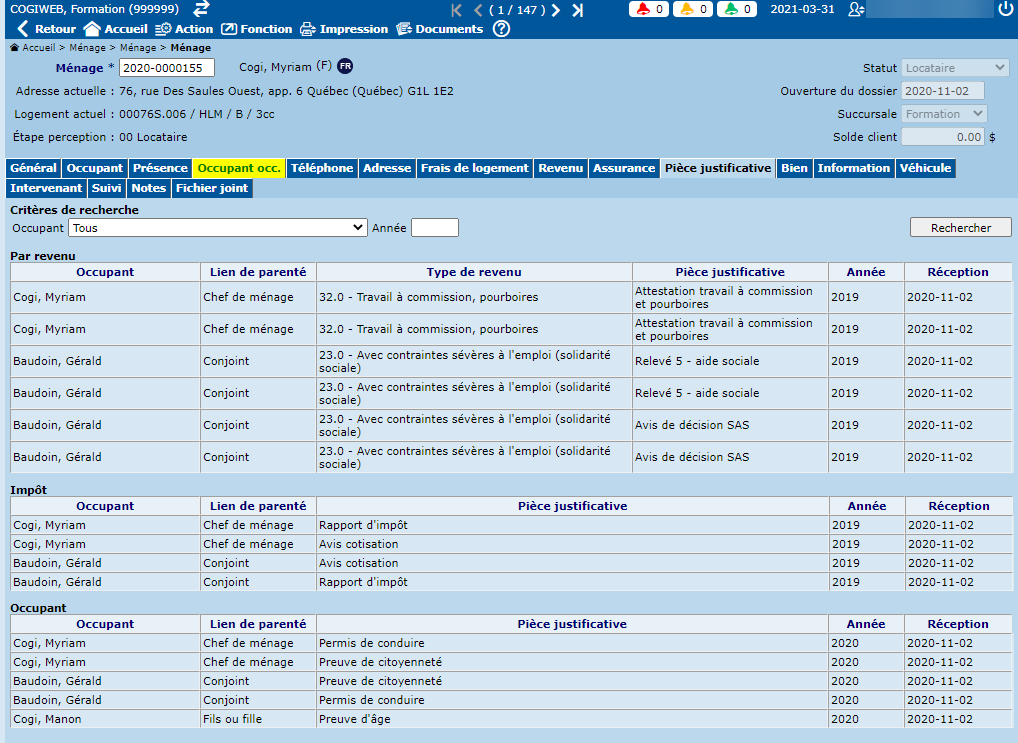Open the help question mark icon
Screen dimensions: 1018x743
tap(501, 29)
